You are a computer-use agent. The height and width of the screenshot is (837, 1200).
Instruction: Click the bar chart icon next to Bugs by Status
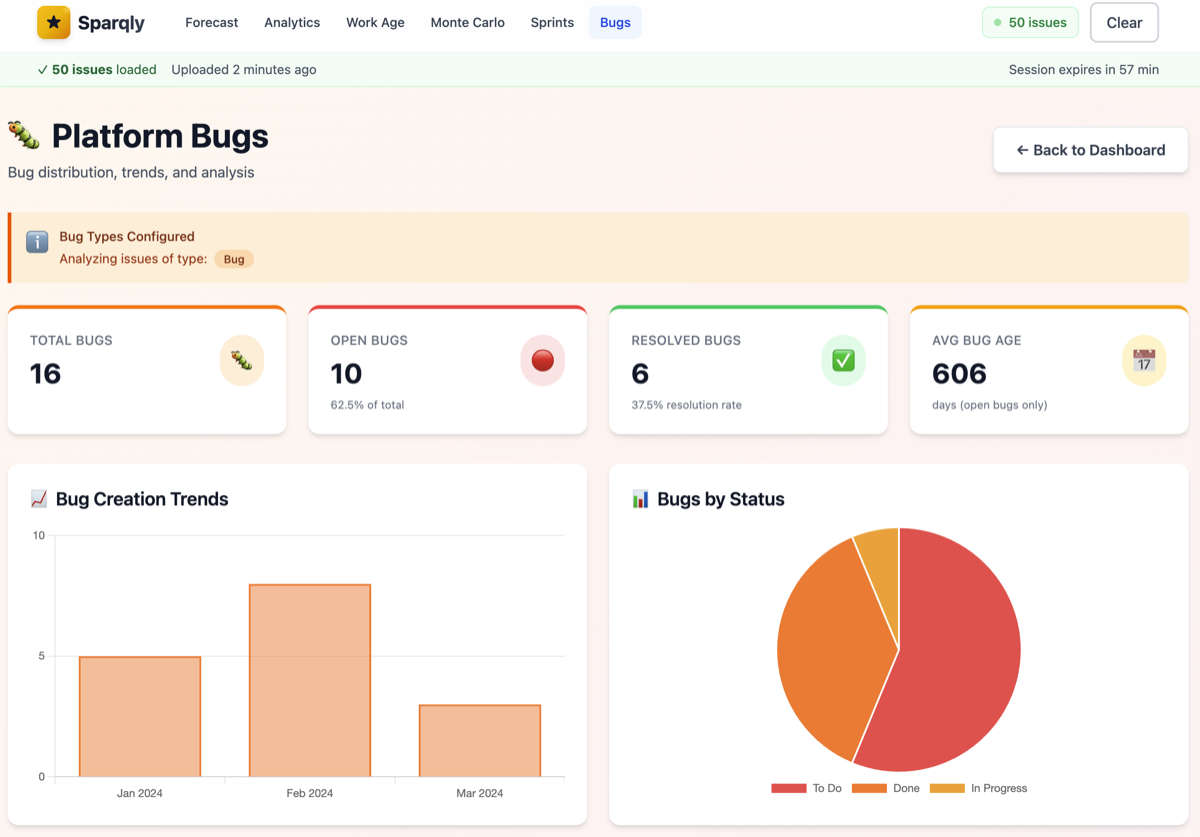tap(640, 499)
